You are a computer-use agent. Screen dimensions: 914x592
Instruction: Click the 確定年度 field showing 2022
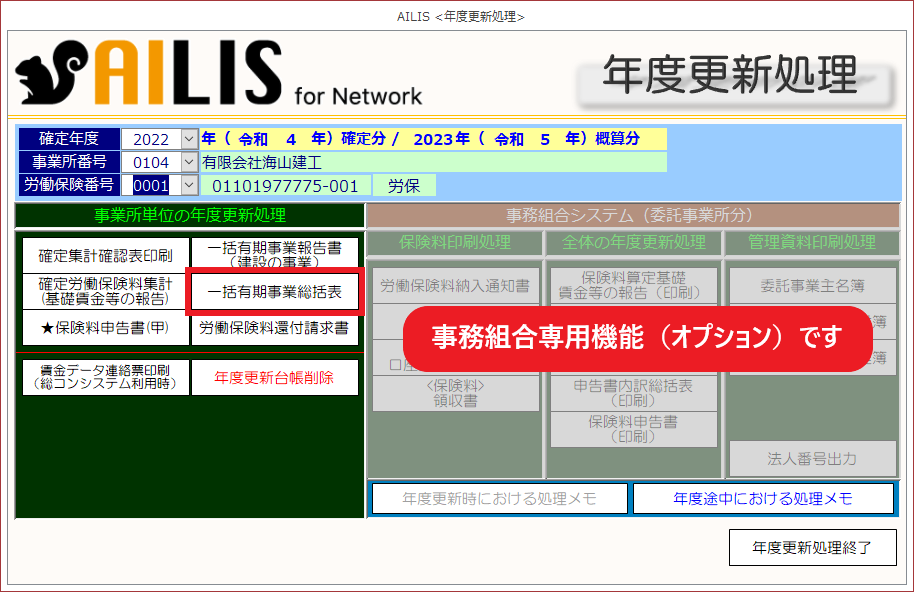151,139
